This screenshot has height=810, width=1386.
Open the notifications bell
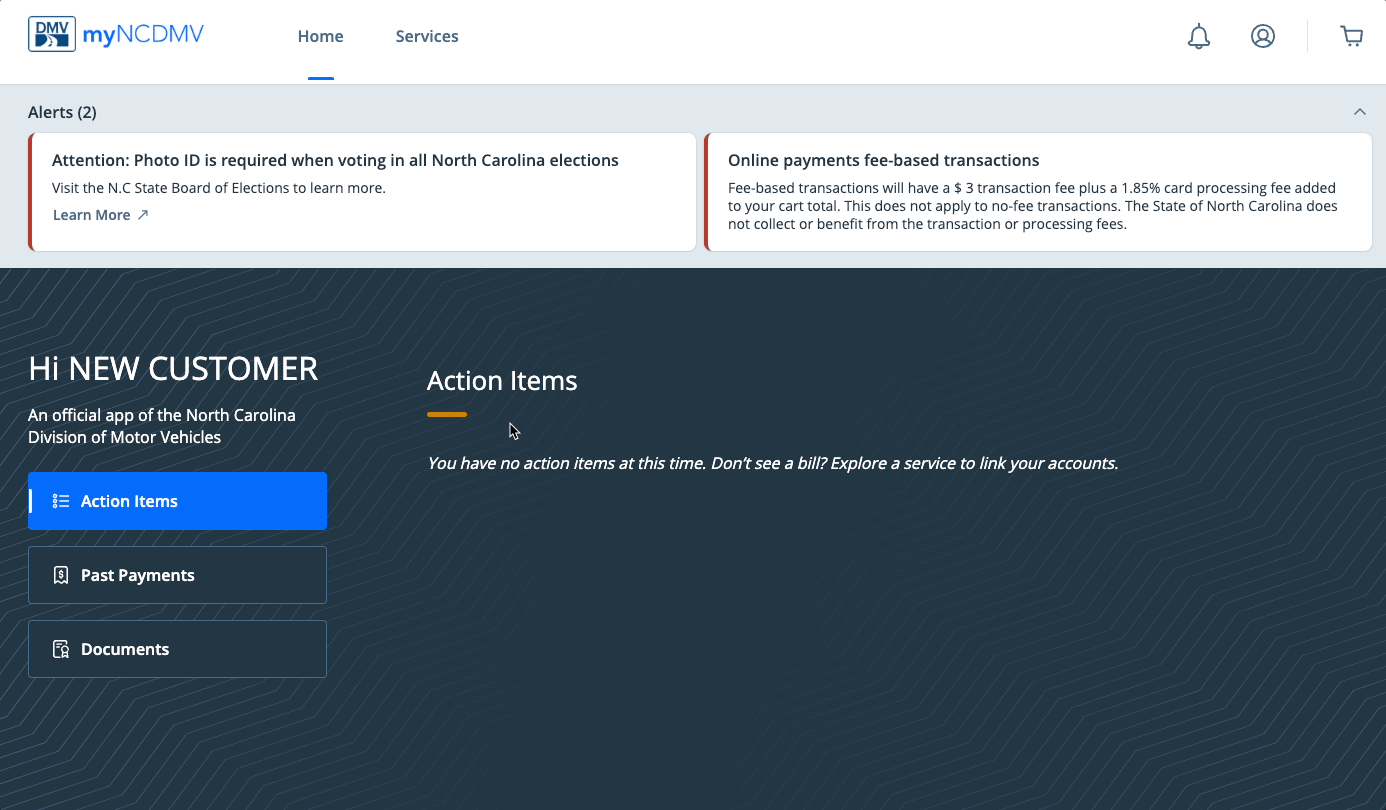tap(1198, 37)
